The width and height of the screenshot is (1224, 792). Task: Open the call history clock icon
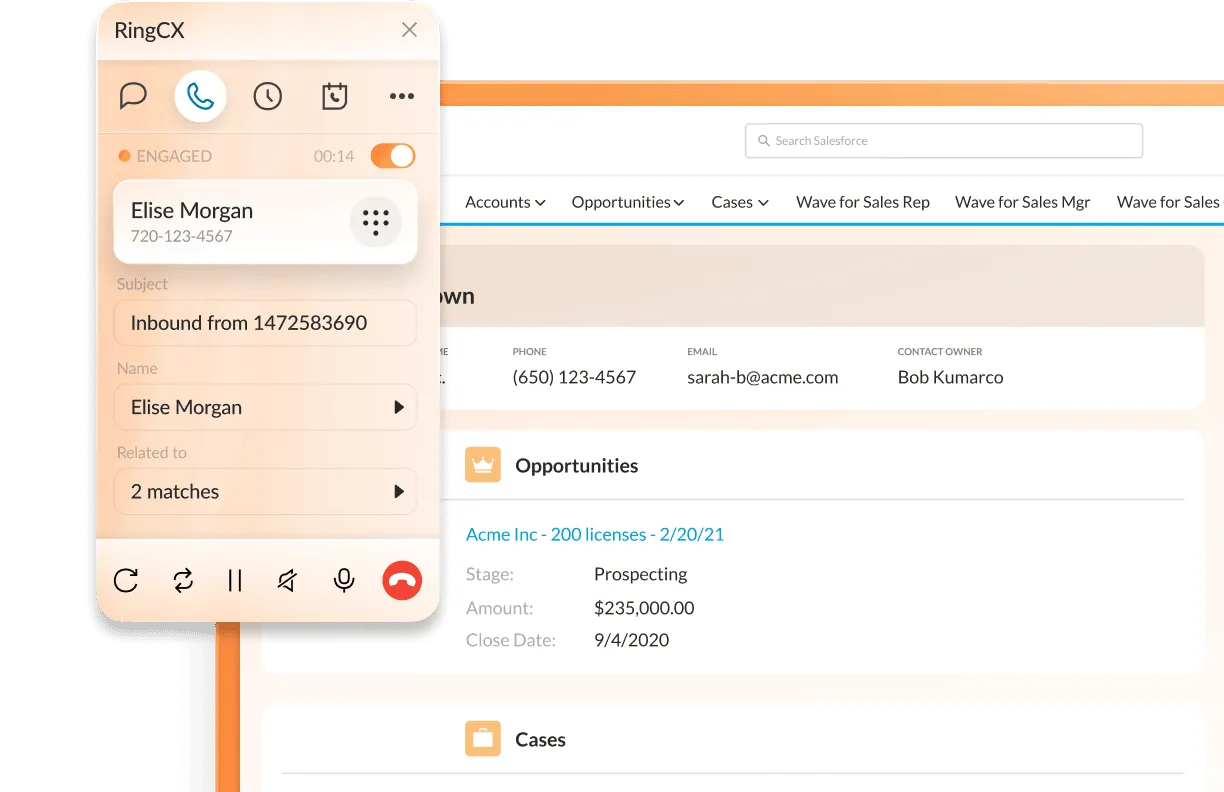pyautogui.click(x=267, y=95)
